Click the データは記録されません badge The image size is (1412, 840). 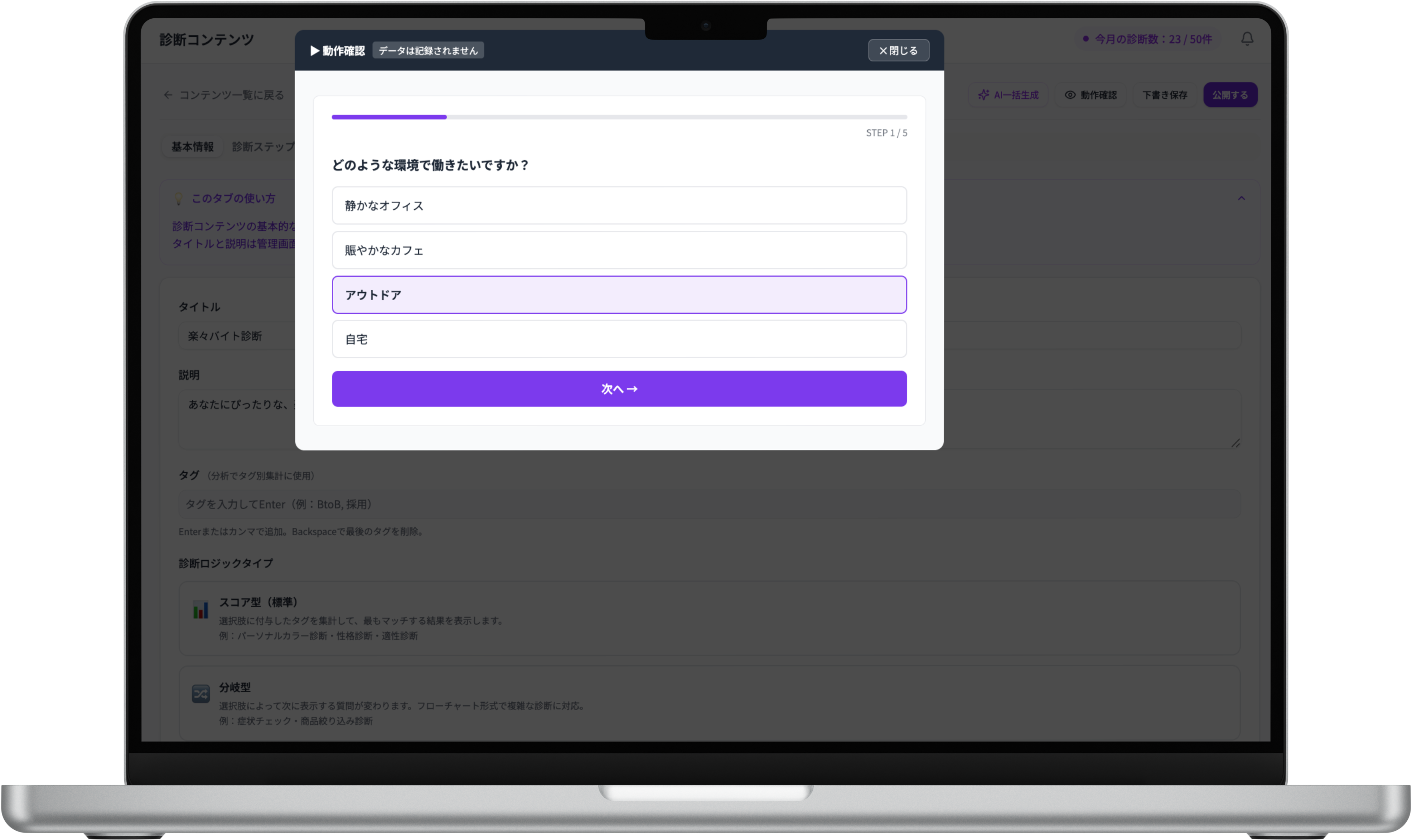click(428, 50)
